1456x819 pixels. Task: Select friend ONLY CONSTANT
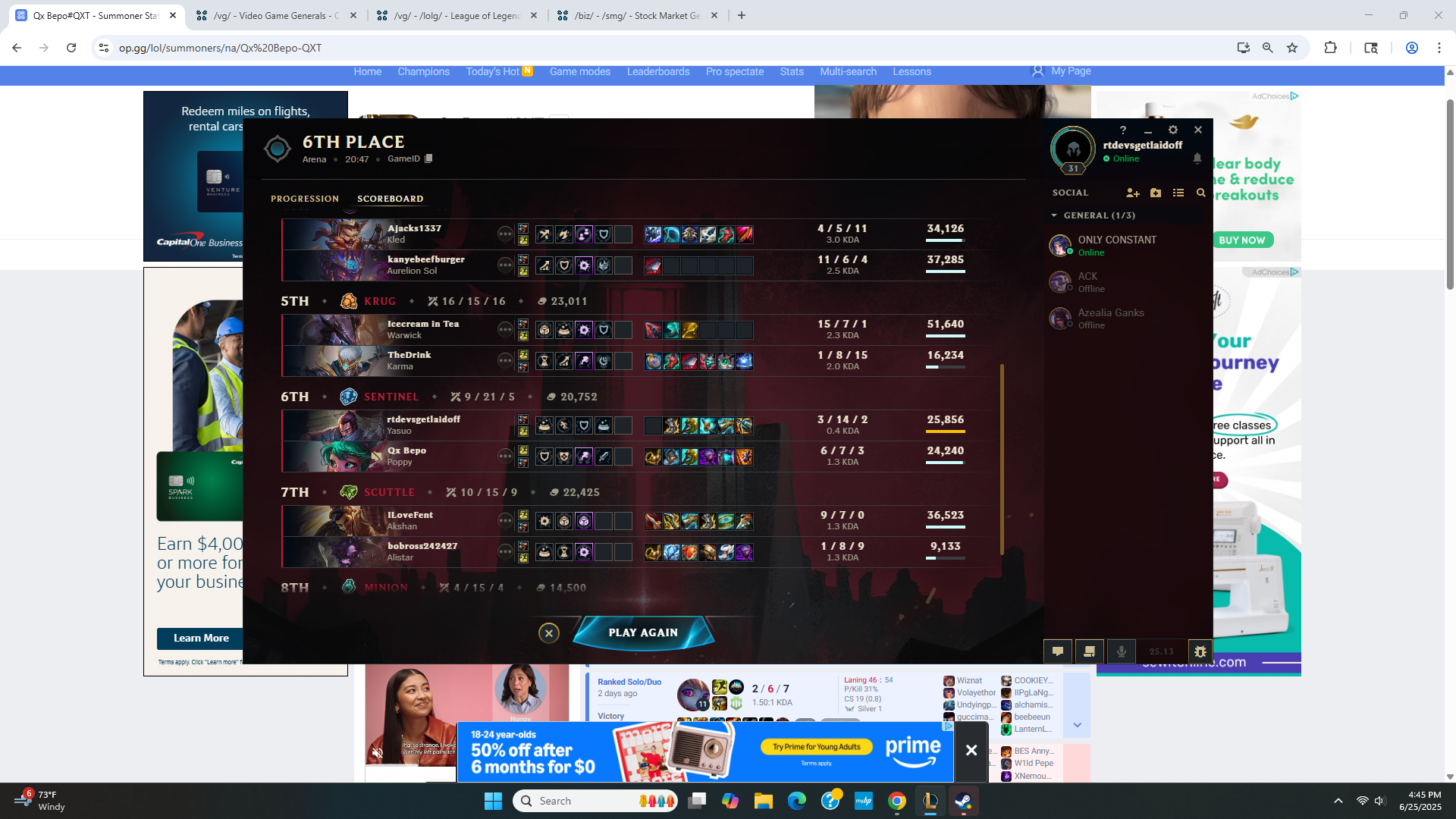pos(1125,245)
